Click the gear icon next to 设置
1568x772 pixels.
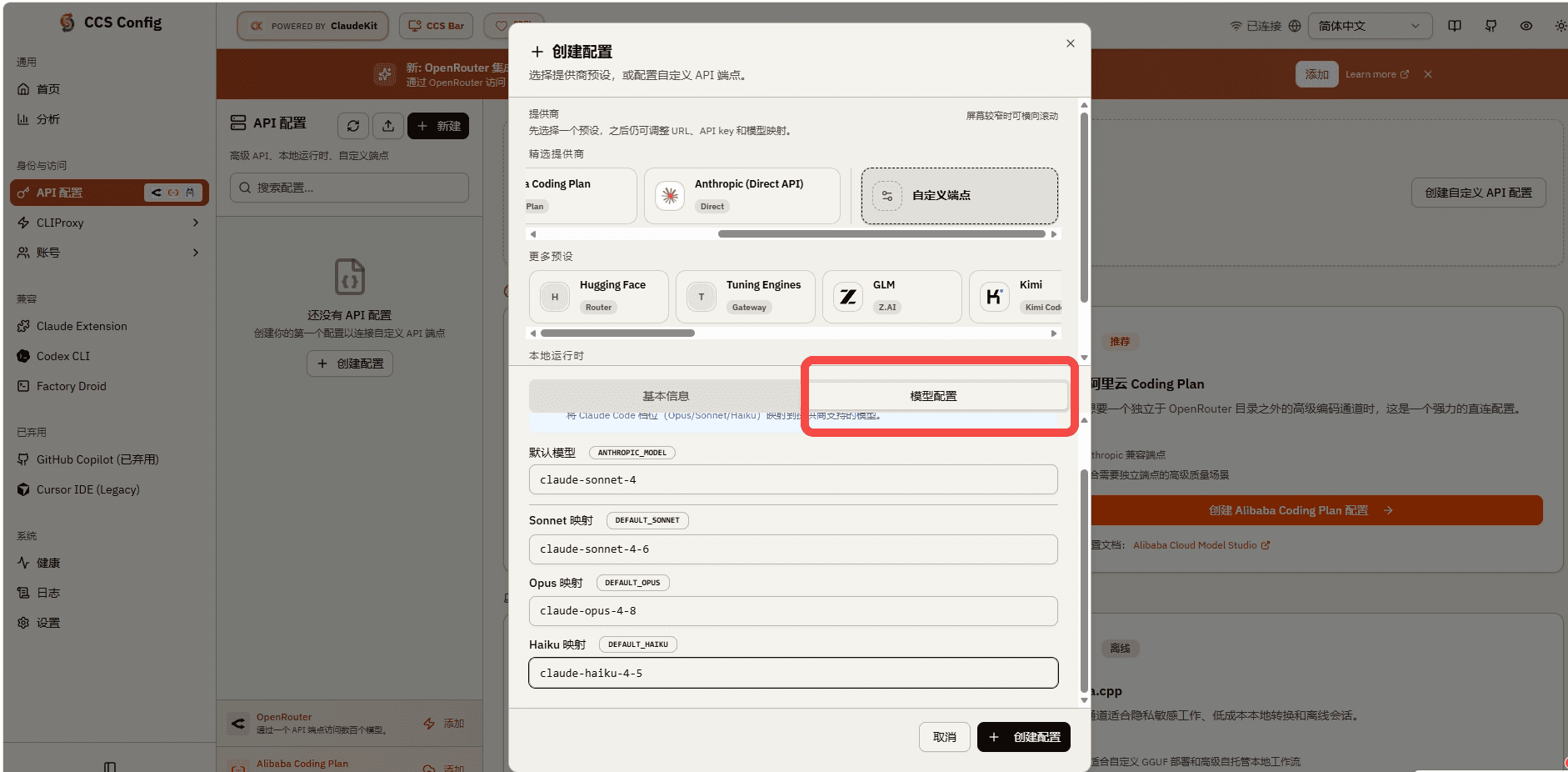coord(23,623)
